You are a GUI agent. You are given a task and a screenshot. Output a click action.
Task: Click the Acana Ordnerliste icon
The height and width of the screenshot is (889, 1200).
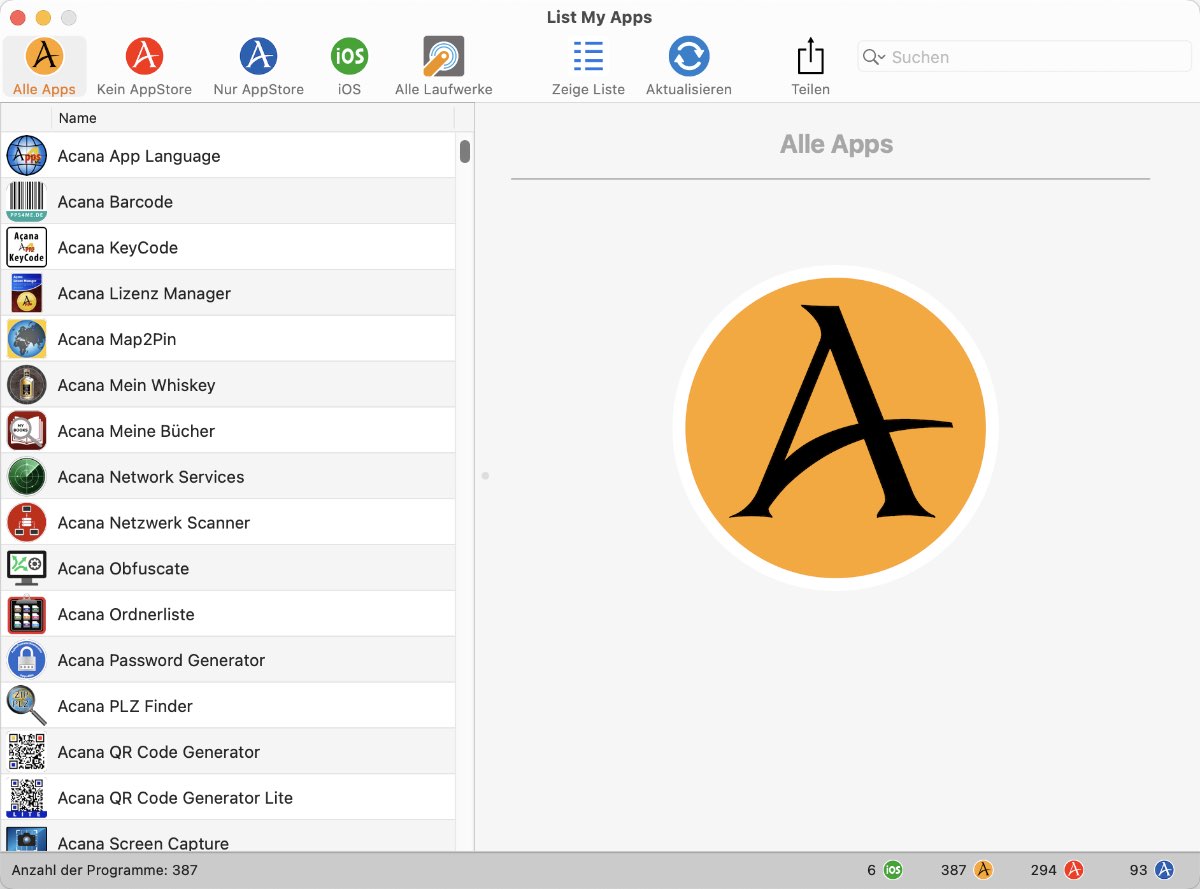(27, 614)
